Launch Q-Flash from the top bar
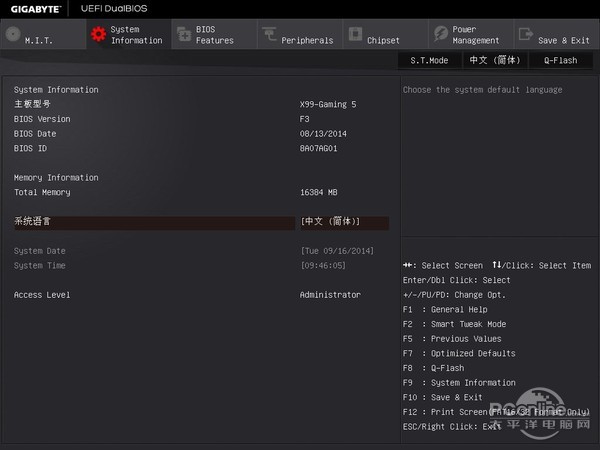The width and height of the screenshot is (600, 450). coord(561,60)
